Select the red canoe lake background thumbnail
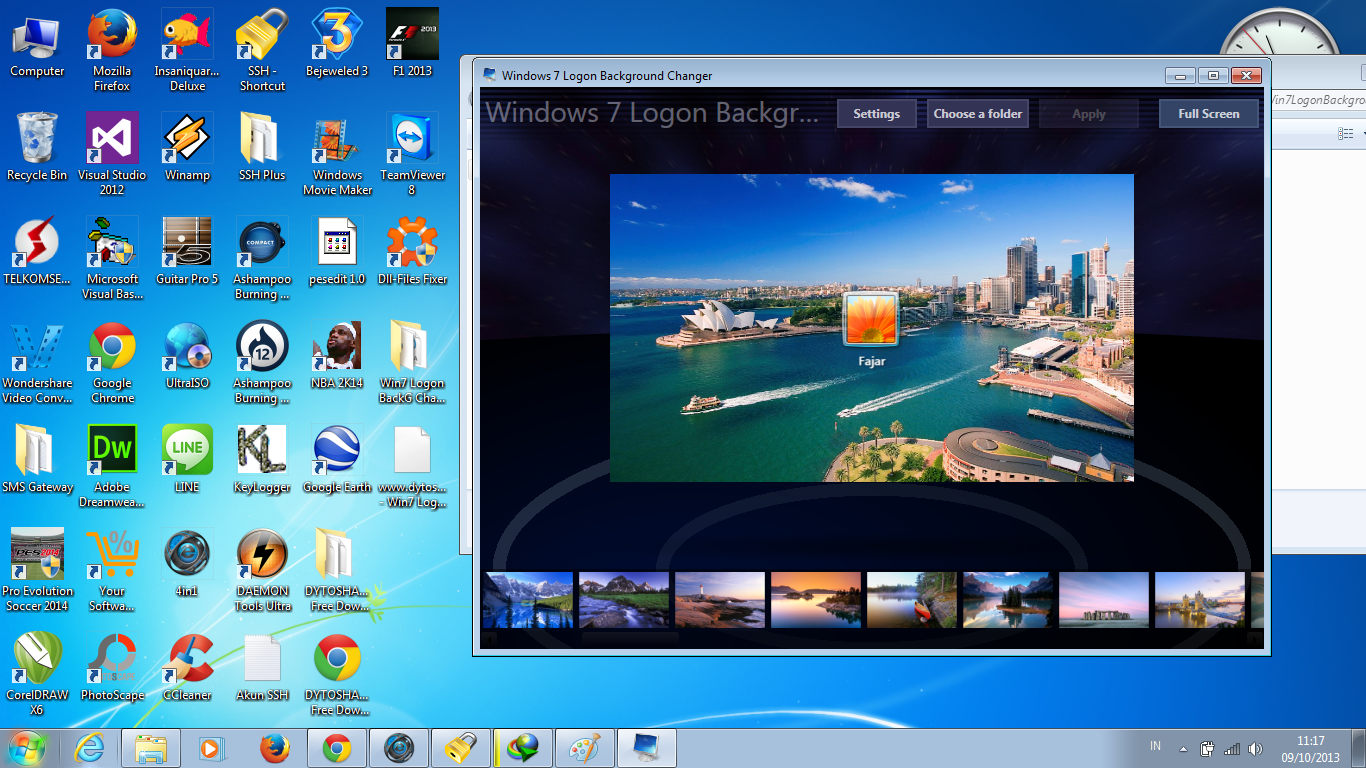This screenshot has height=768, width=1366. pyautogui.click(x=911, y=598)
